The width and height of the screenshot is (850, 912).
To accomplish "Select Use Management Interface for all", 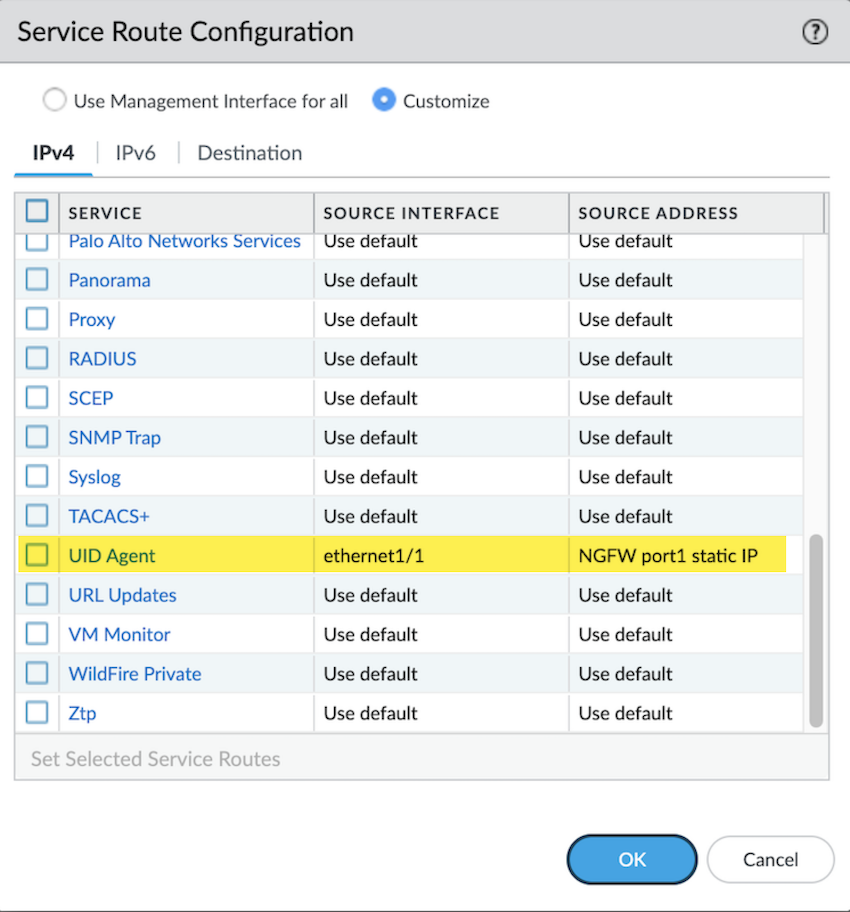I will coord(53,101).
